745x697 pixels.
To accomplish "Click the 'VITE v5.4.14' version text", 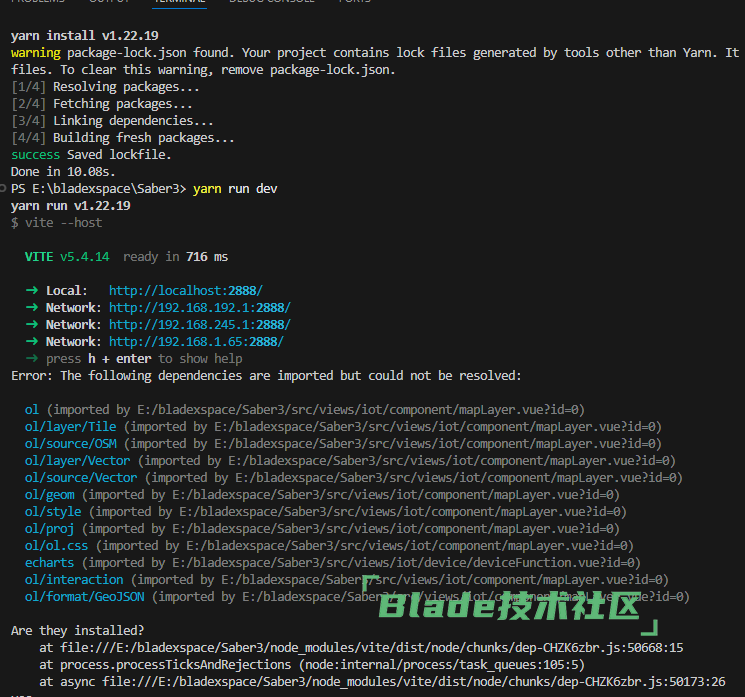I will click(x=67, y=257).
